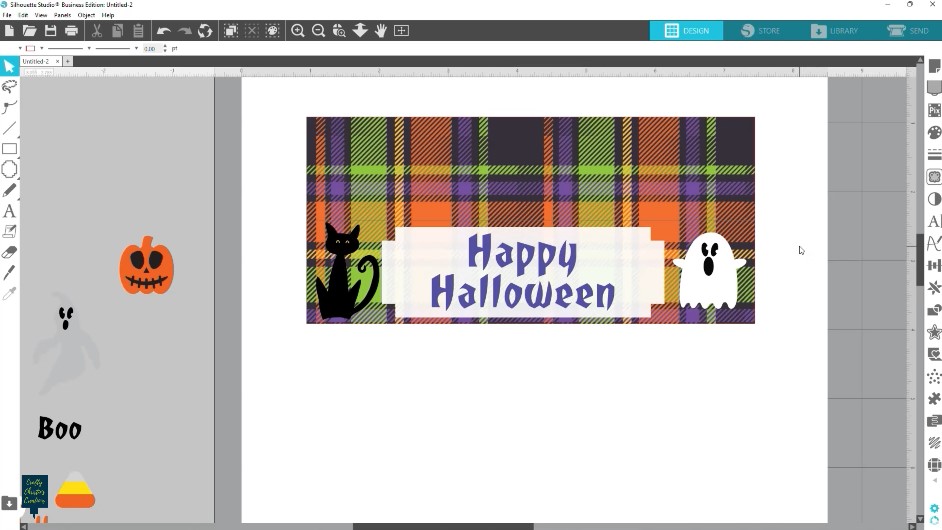The image size is (942, 530).
Task: Open the Edit menu
Action: pyautogui.click(x=23, y=15)
